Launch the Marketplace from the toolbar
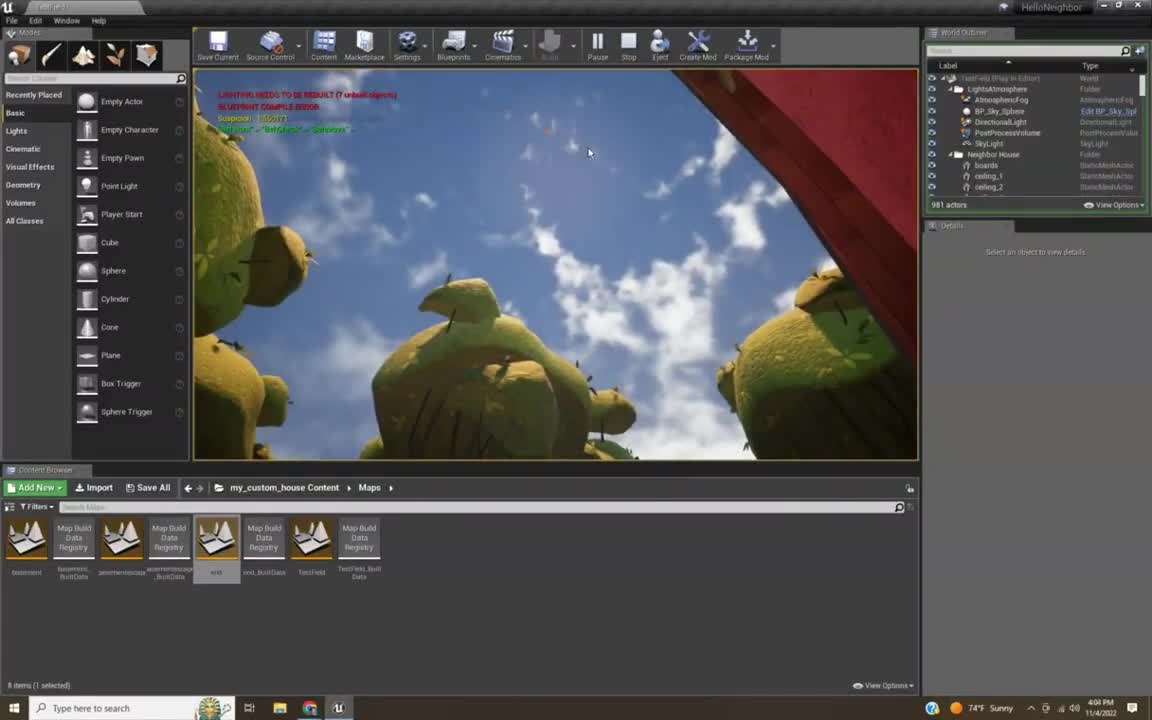The image size is (1152, 720). tap(364, 45)
